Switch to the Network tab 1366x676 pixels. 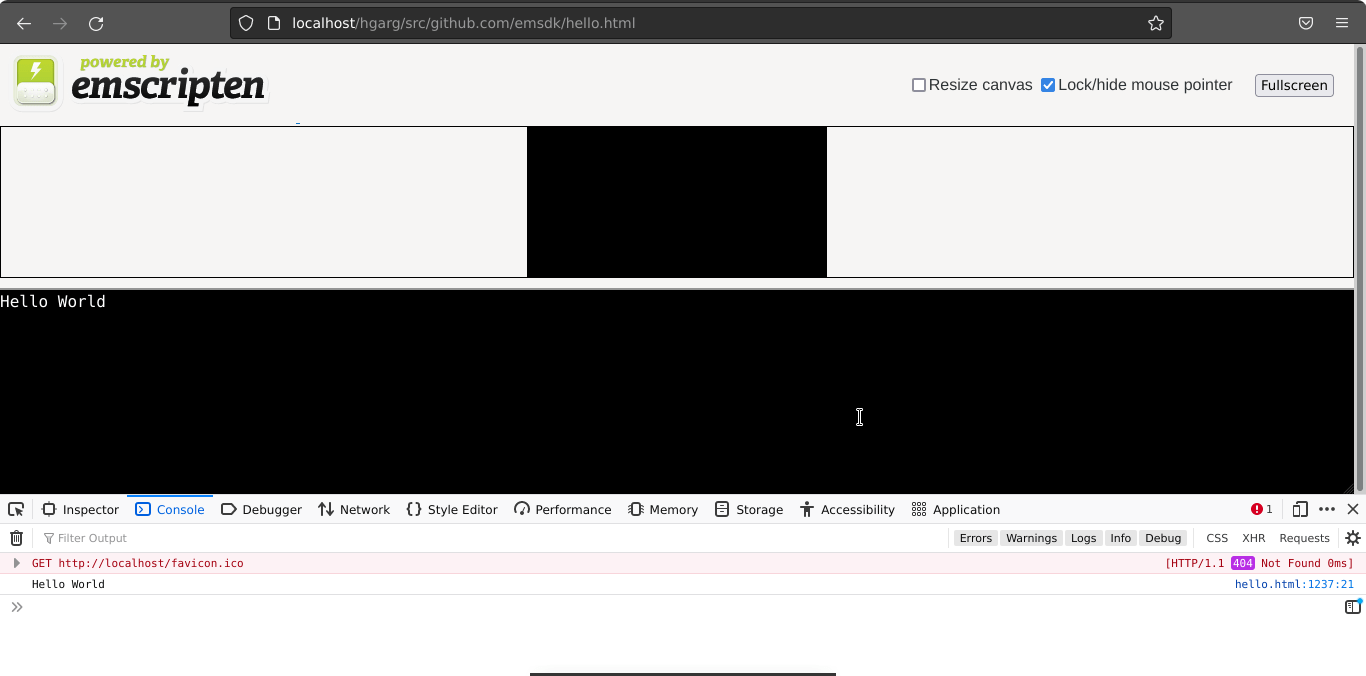click(354, 509)
